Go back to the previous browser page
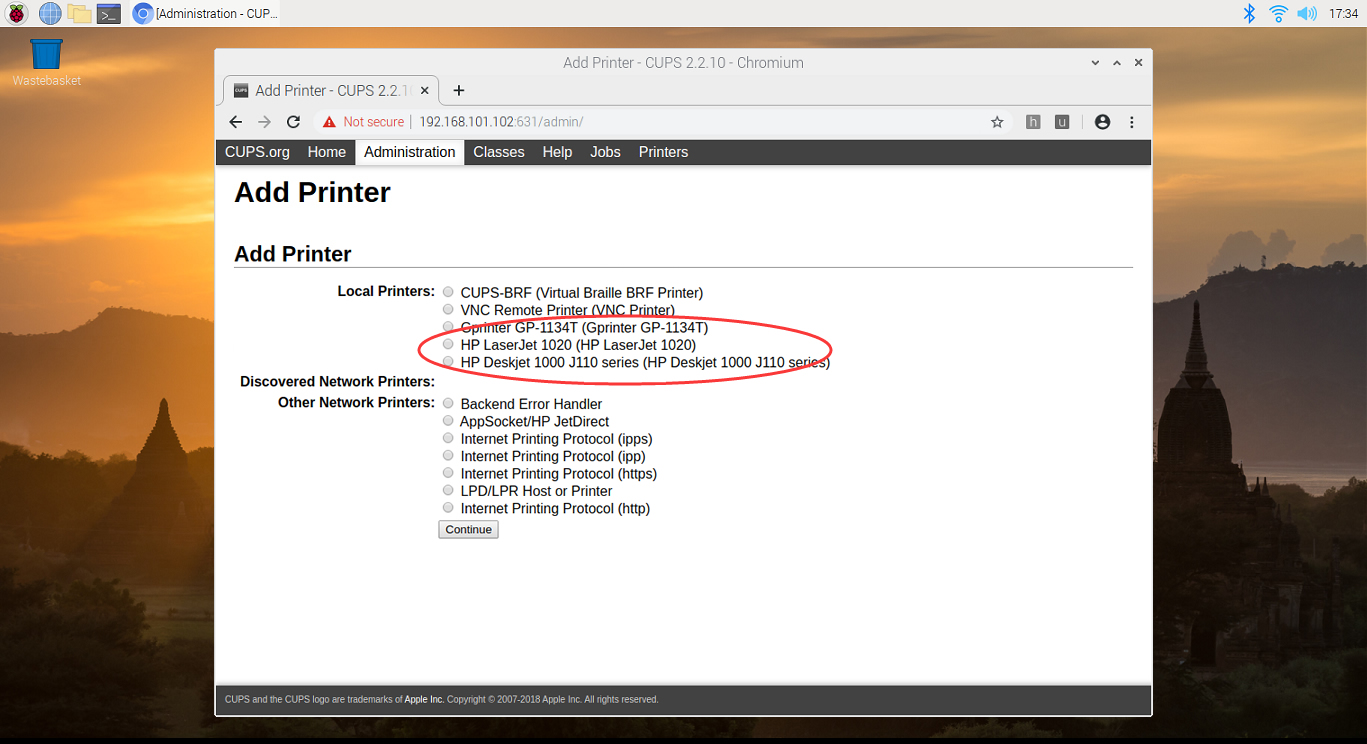 tap(236, 122)
